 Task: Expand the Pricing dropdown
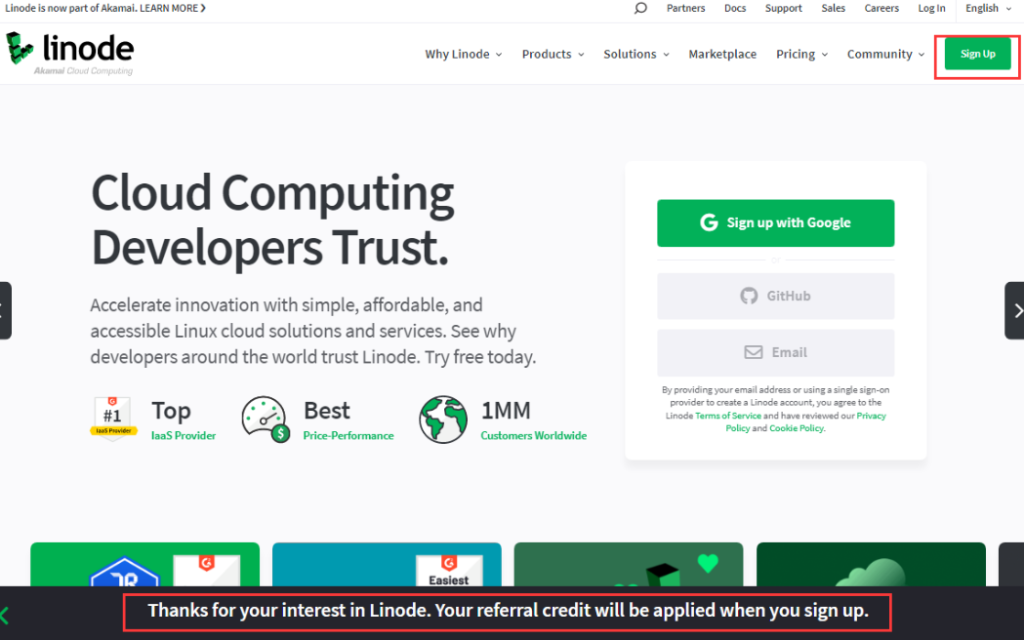(x=801, y=54)
